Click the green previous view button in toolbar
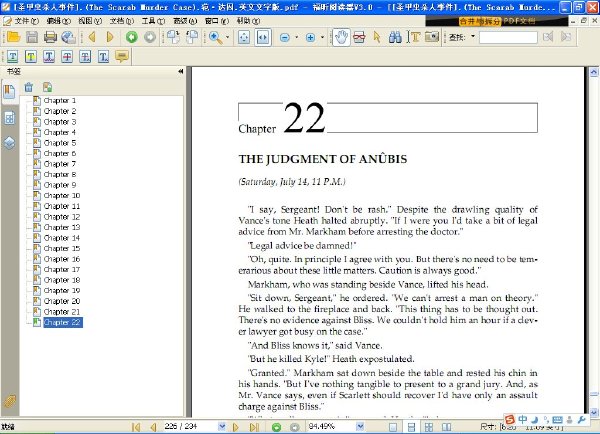600x434 pixels. point(132,37)
